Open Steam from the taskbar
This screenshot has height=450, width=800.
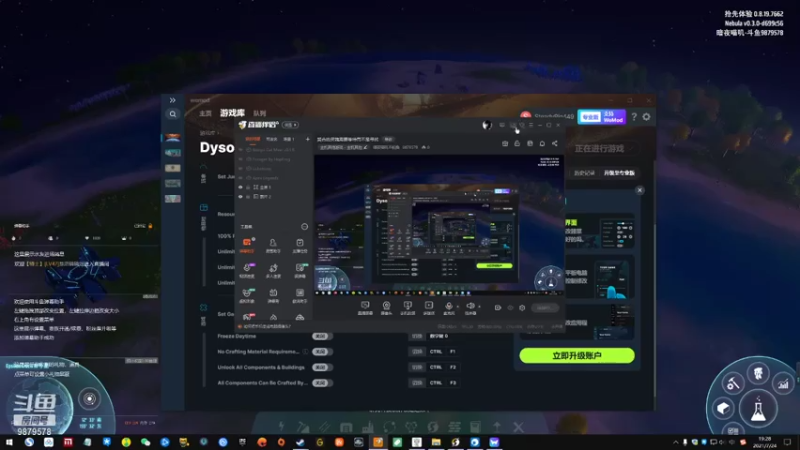tap(301, 442)
